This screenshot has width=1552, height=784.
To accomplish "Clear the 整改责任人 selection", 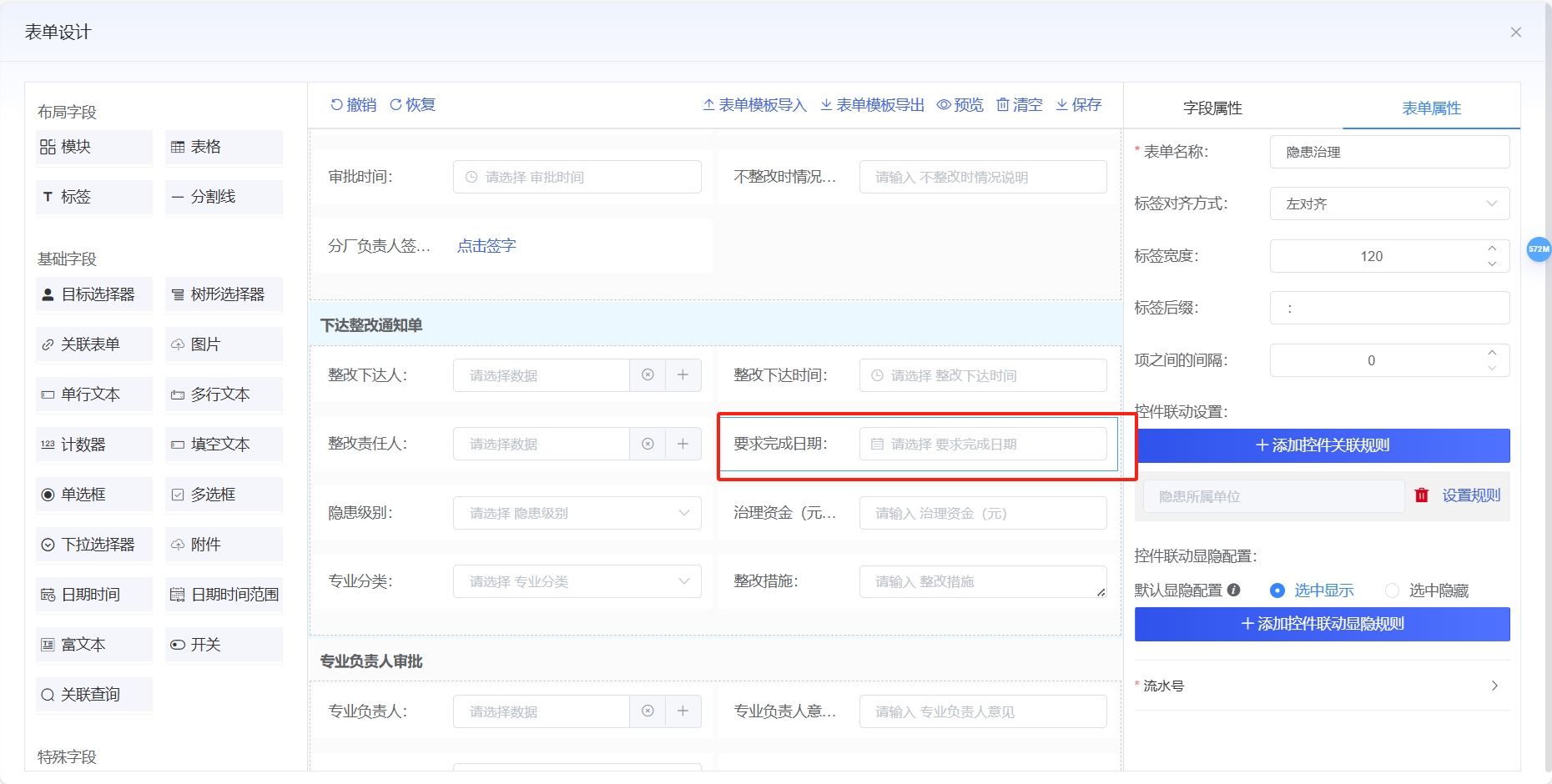I will (648, 444).
